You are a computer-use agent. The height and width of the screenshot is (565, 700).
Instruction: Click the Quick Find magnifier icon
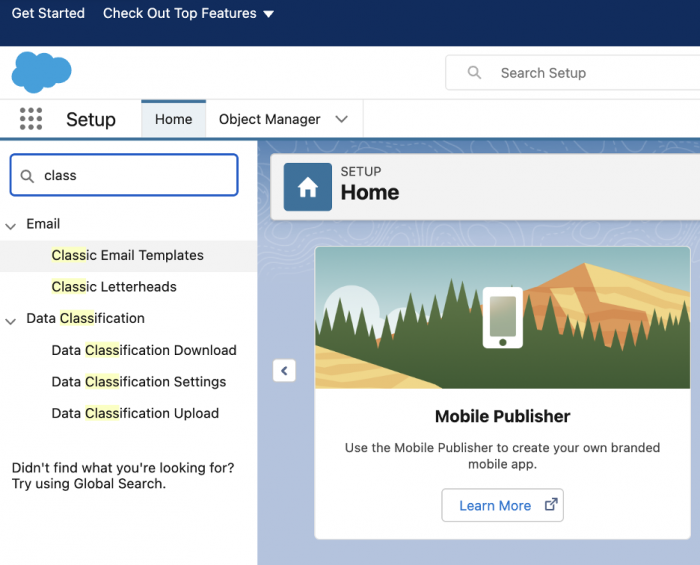point(28,175)
